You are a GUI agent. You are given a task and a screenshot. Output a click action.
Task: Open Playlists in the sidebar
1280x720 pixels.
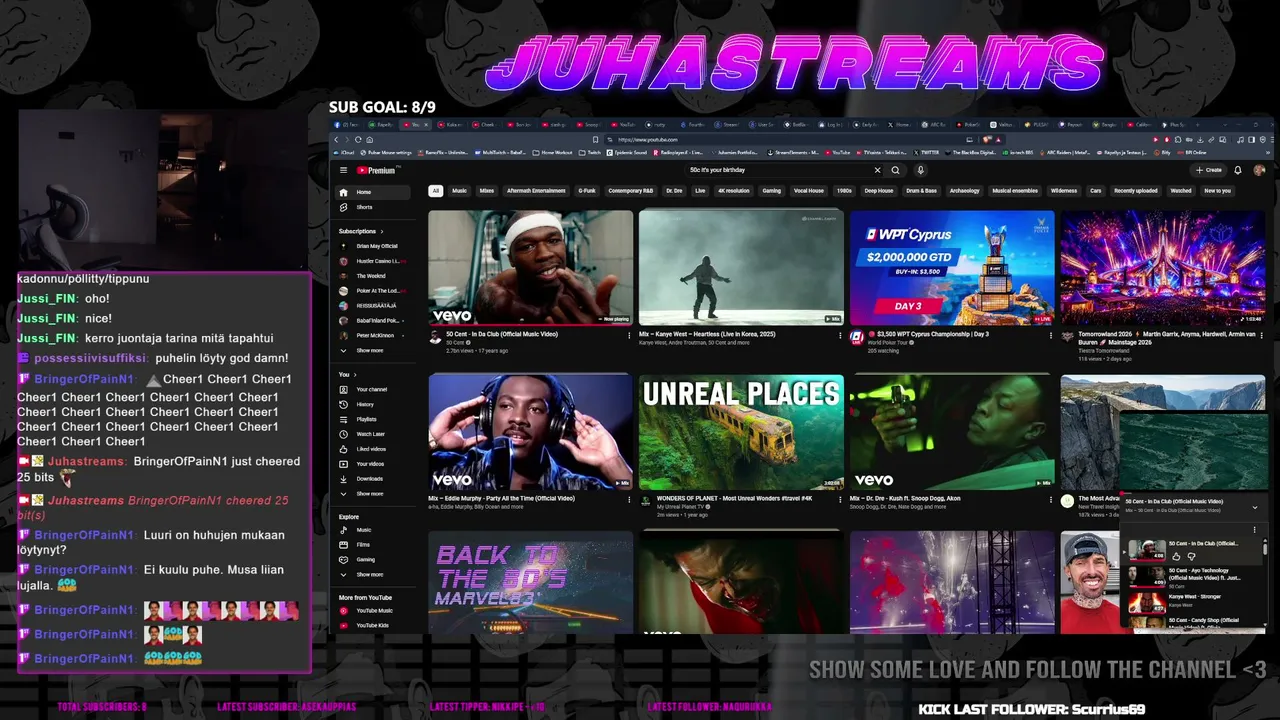point(372,419)
